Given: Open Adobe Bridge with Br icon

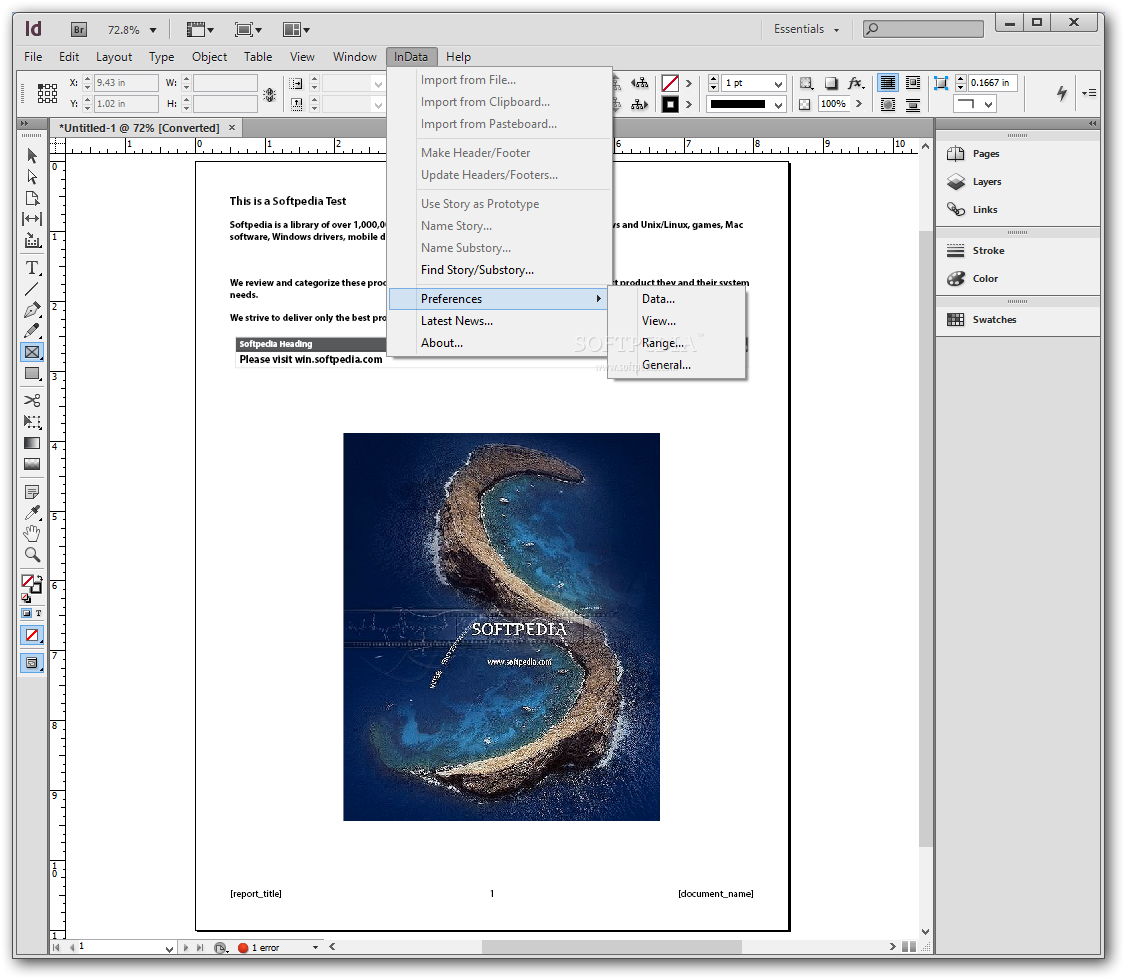Looking at the screenshot, I should pos(79,29).
